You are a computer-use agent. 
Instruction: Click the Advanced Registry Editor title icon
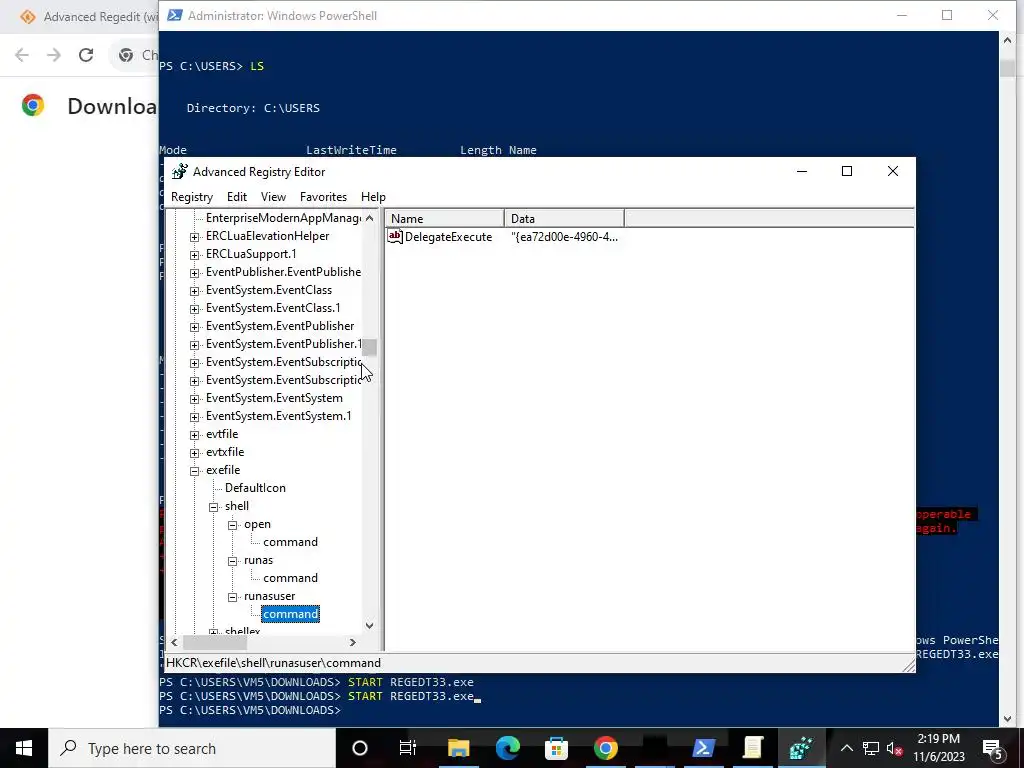click(x=180, y=172)
